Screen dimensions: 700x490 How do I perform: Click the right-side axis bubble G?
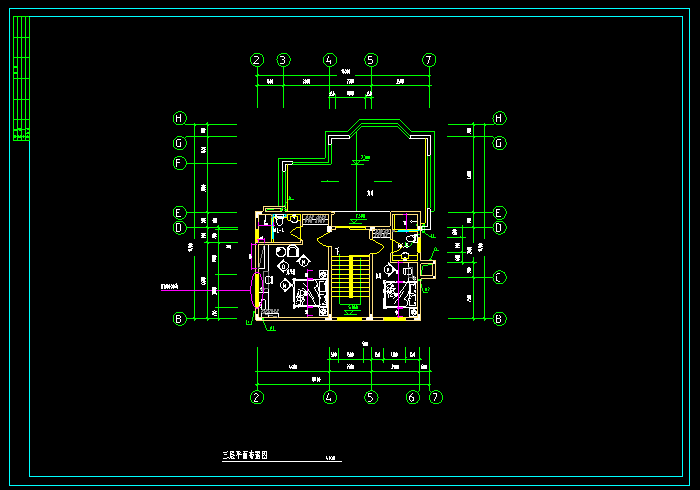point(498,143)
